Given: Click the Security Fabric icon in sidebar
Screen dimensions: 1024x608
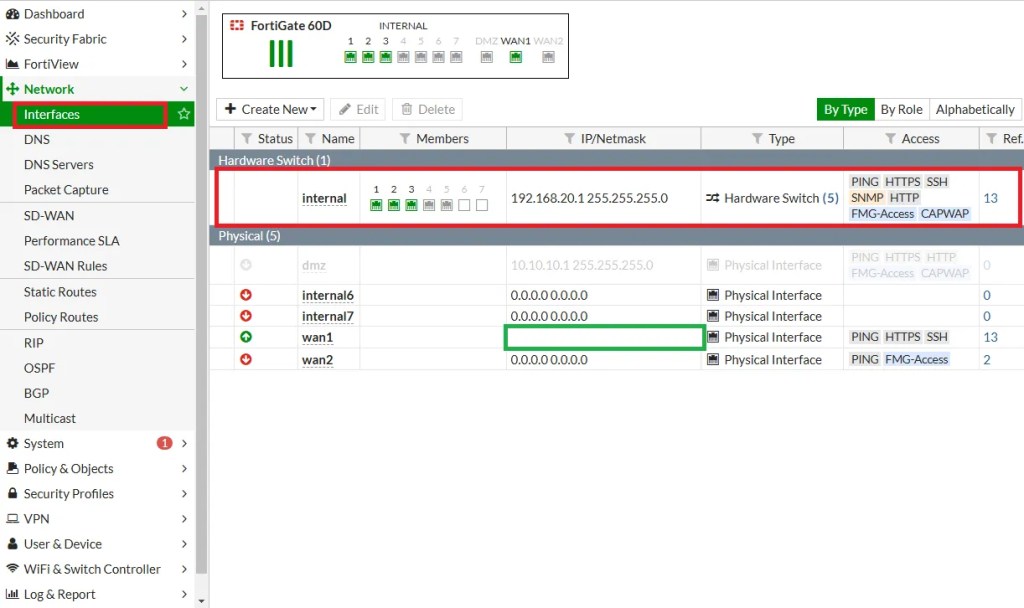Looking at the screenshot, I should tap(12, 39).
